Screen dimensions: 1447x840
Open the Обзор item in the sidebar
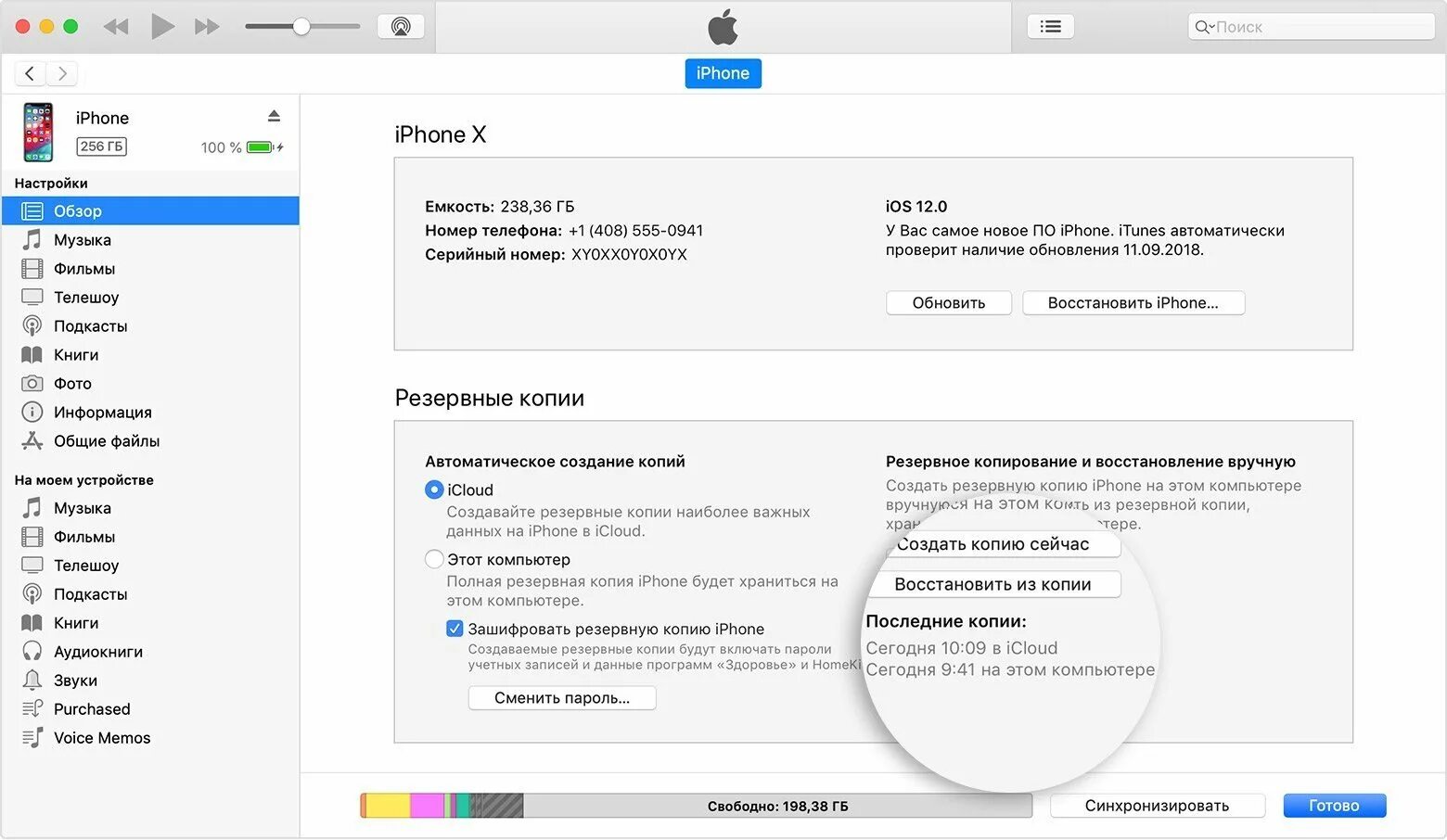coord(78,211)
